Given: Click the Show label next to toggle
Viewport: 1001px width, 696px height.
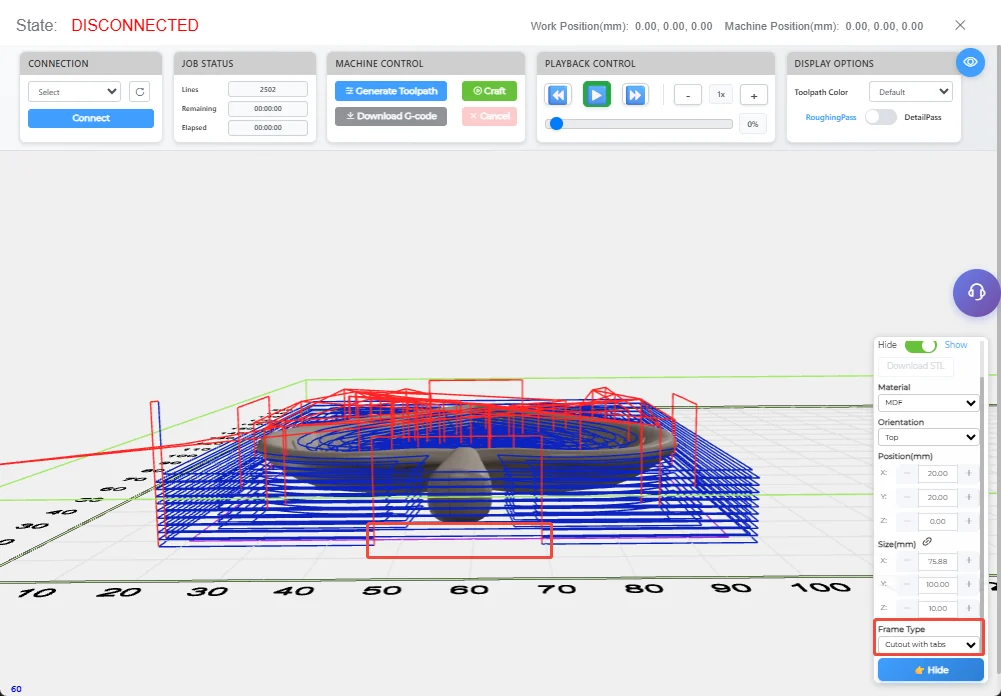Looking at the screenshot, I should click(x=956, y=345).
